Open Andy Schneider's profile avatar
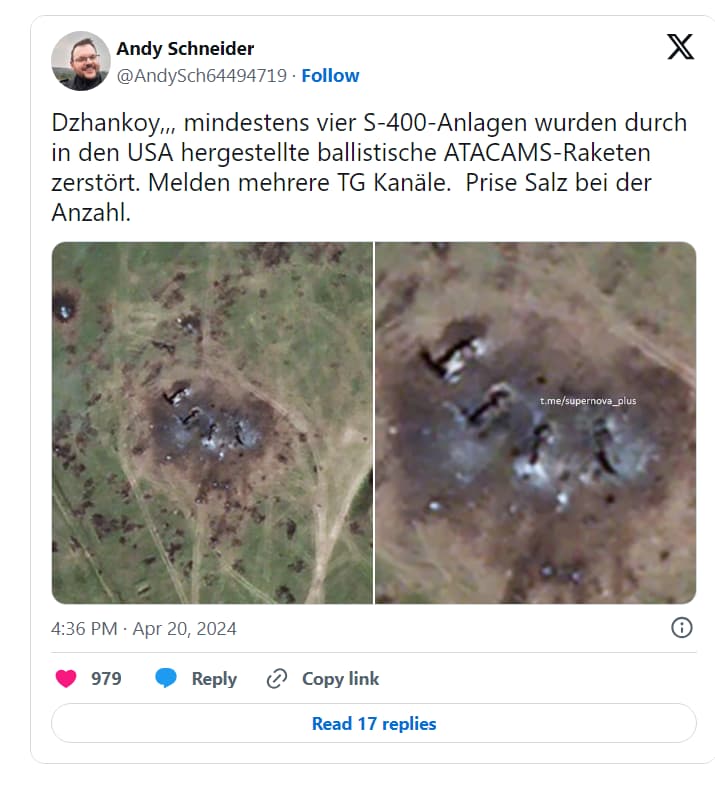This screenshot has width=715, height=785. click(x=81, y=61)
